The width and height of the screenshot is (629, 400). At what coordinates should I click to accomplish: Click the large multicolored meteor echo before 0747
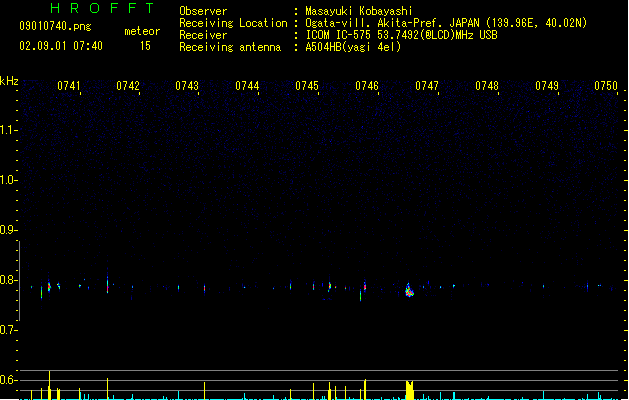click(x=409, y=290)
